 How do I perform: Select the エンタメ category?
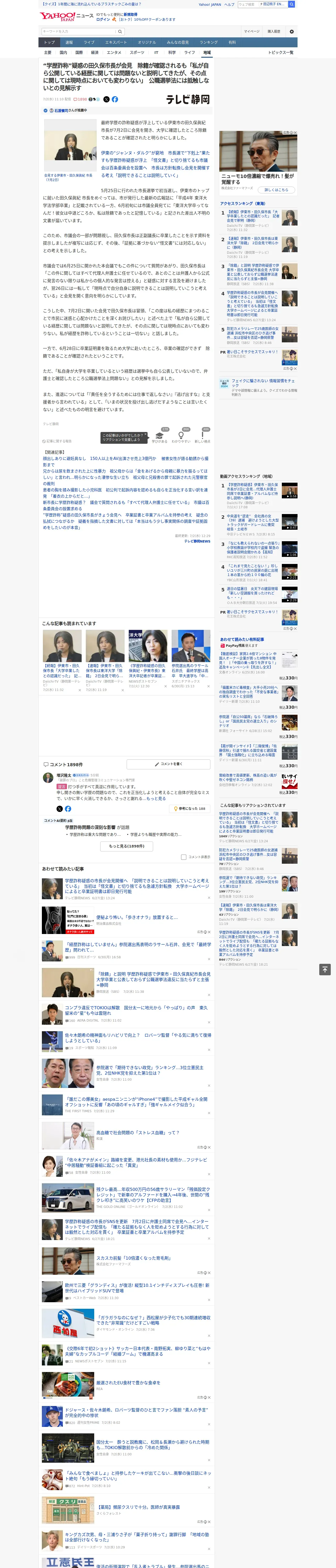pyautogui.click(x=114, y=52)
